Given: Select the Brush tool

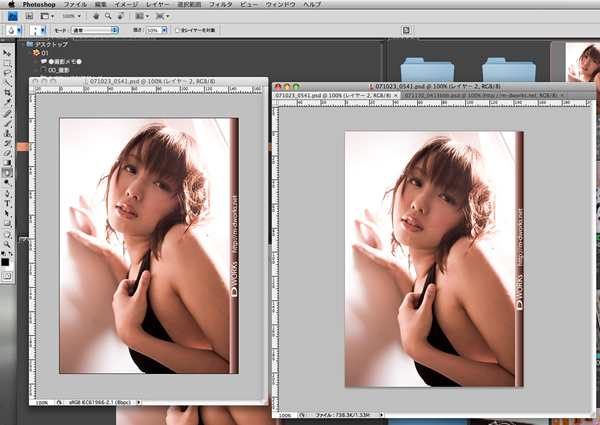Looking at the screenshot, I should (x=7, y=124).
